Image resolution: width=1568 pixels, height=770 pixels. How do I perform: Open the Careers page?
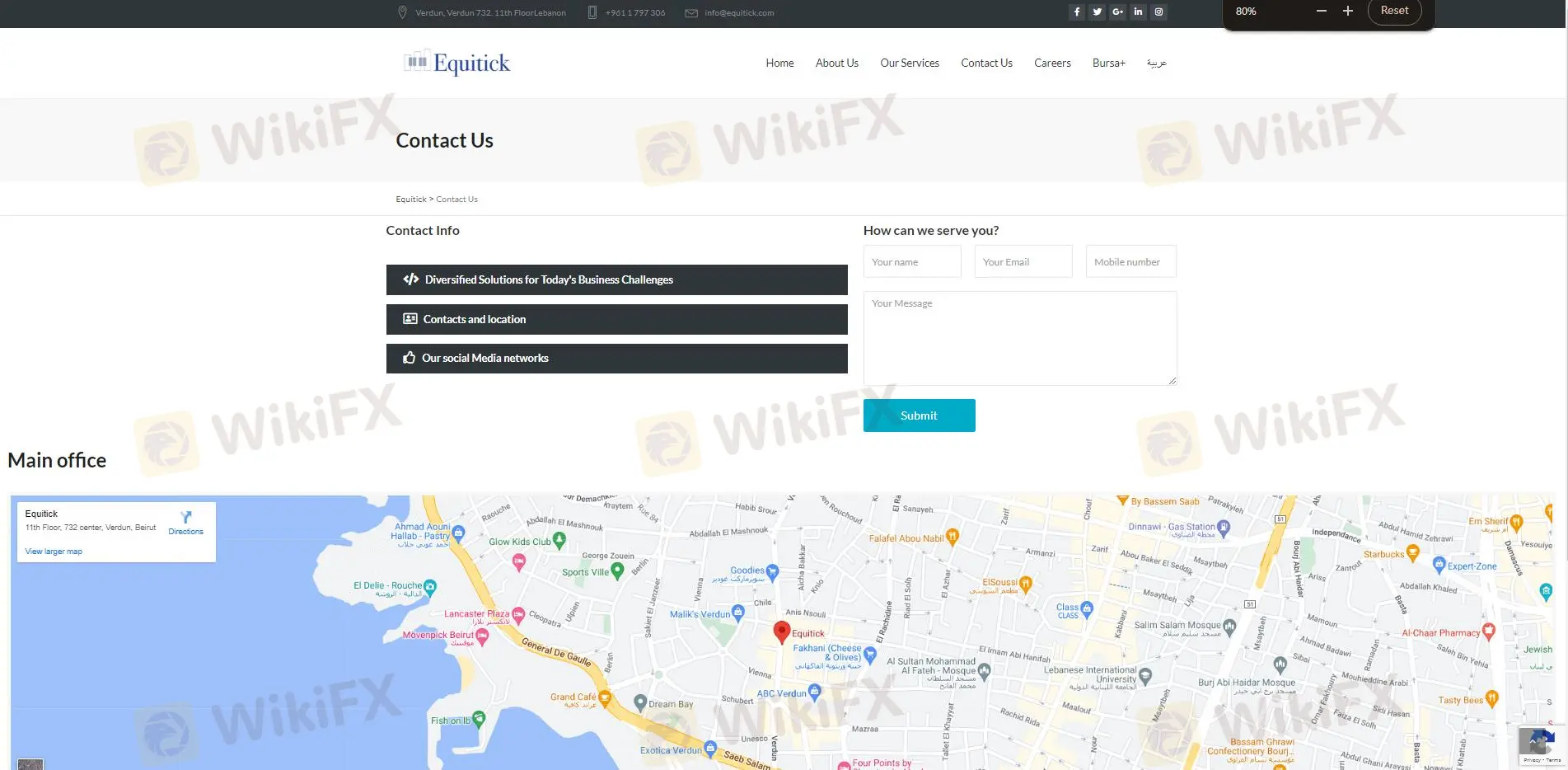tap(1052, 63)
